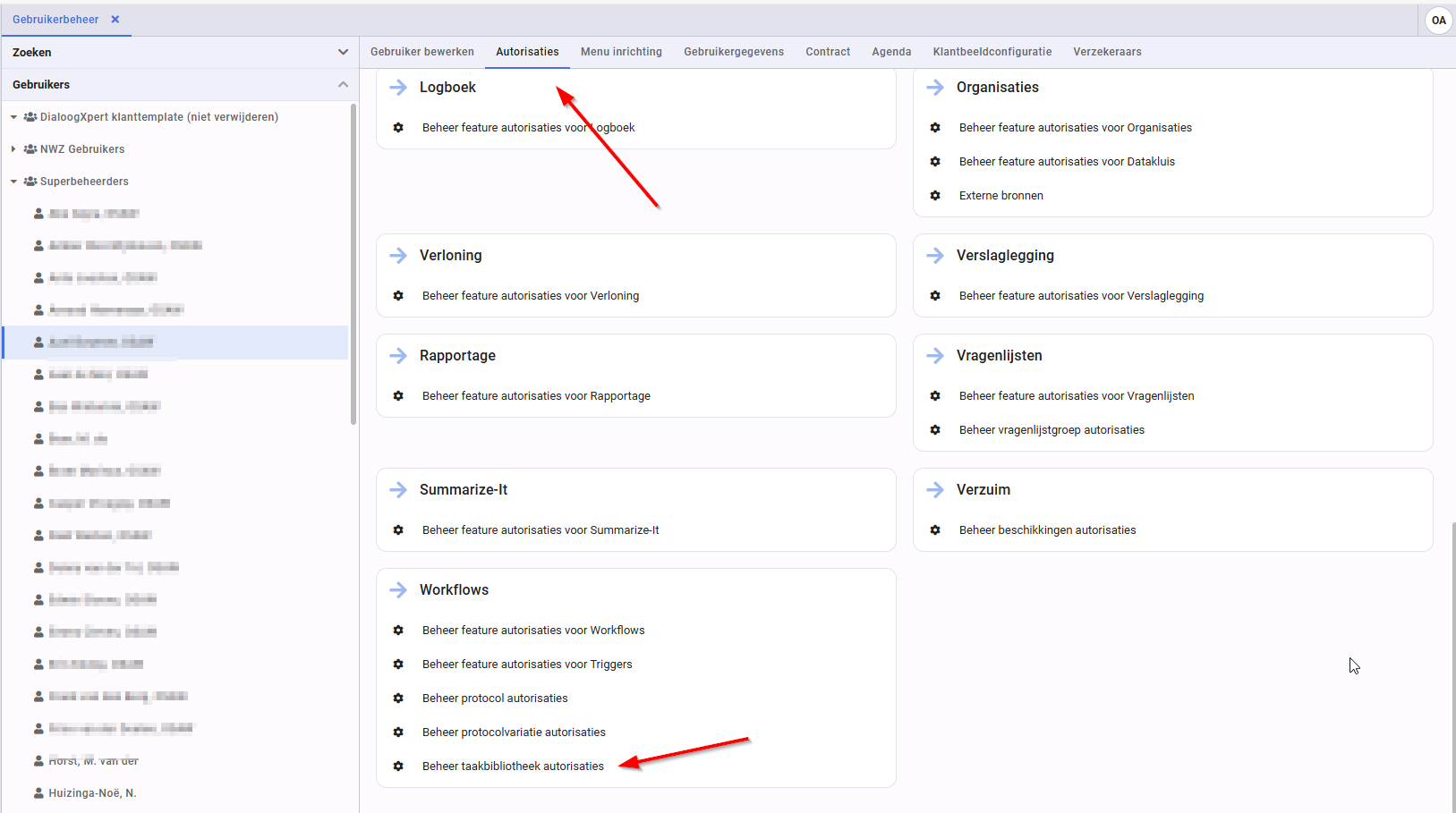Click gear icon beside Beheer beschikkingen autorisaties
The height and width of the screenshot is (813, 1456).
(935, 530)
